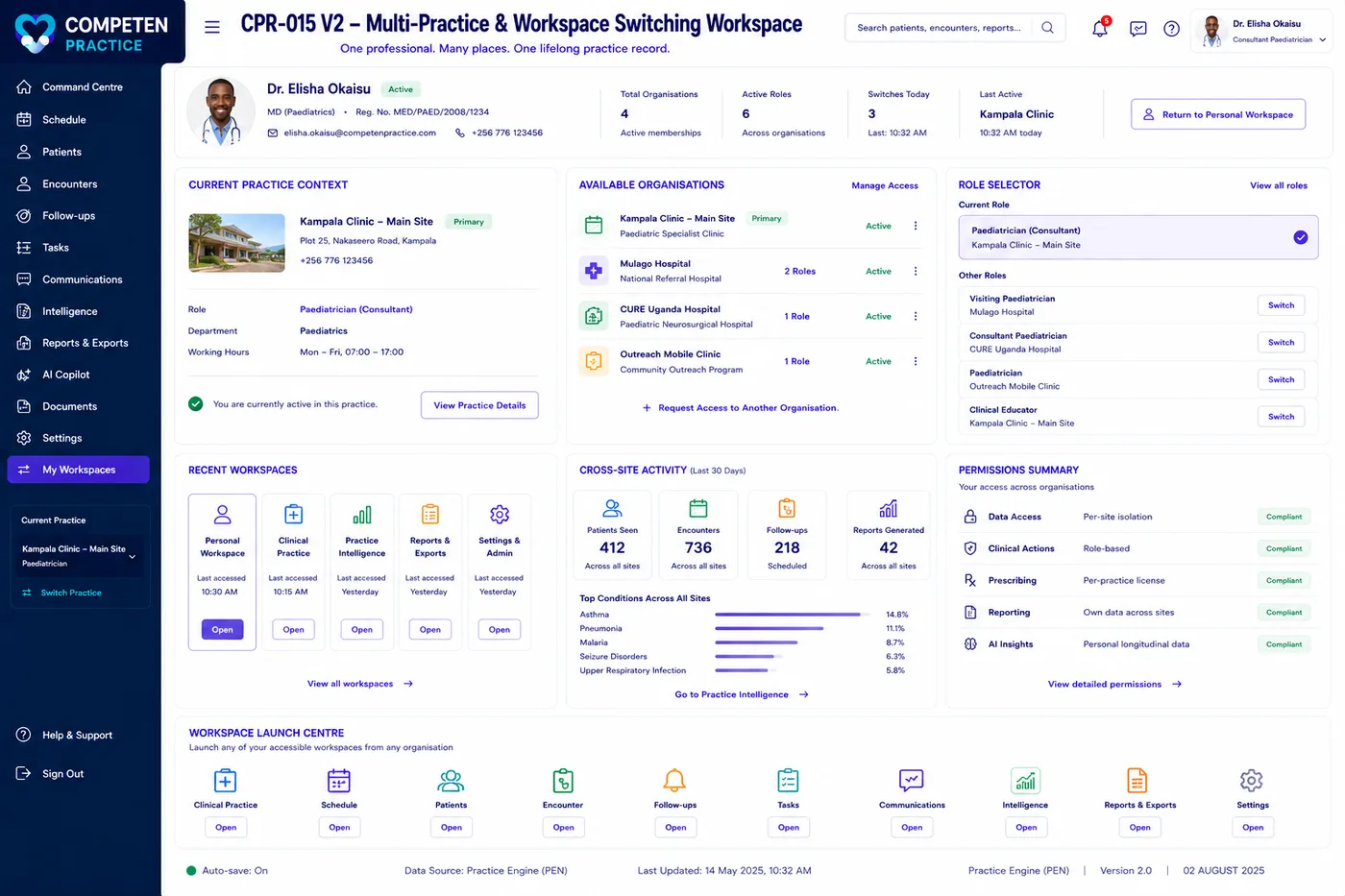Click Go to Practice Intelligence link

(x=742, y=694)
